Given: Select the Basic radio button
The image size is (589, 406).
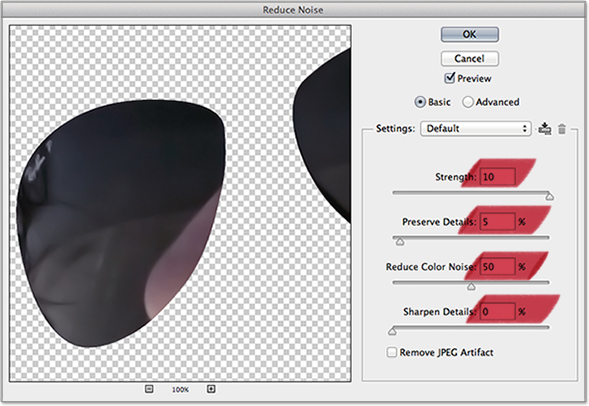Looking at the screenshot, I should (x=420, y=102).
